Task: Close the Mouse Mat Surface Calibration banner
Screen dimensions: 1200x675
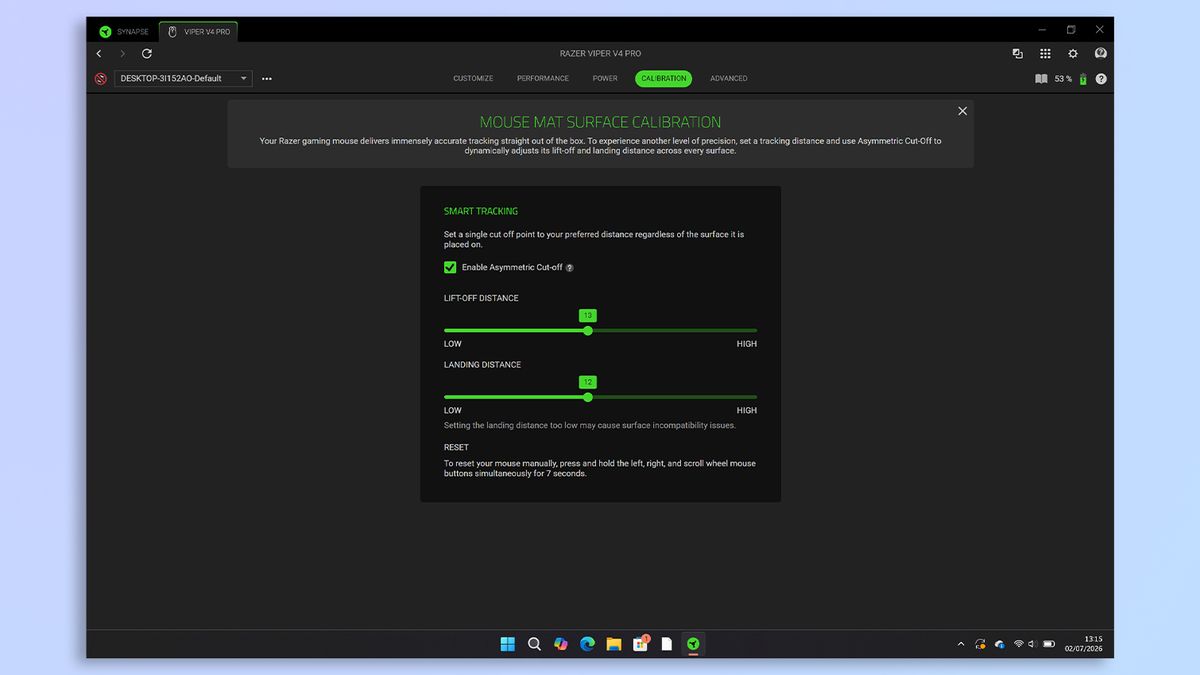Action: 963,111
